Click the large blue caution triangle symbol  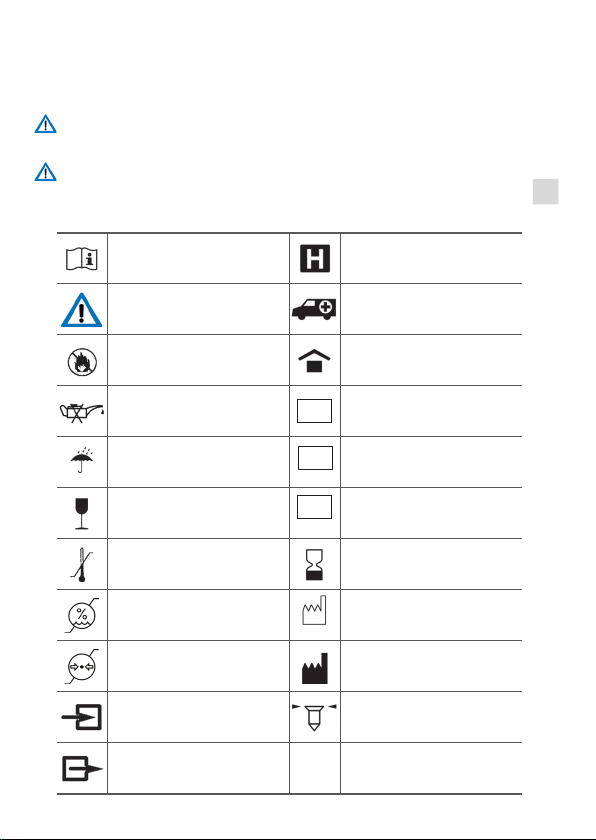81,310
